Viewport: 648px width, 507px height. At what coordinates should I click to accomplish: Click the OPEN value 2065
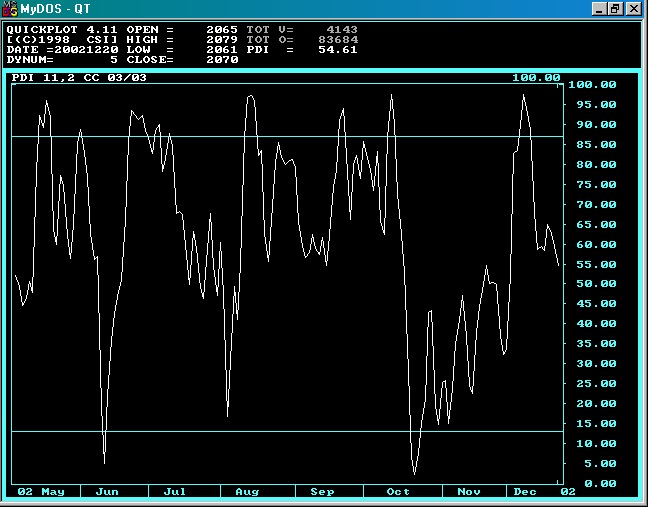pos(222,30)
